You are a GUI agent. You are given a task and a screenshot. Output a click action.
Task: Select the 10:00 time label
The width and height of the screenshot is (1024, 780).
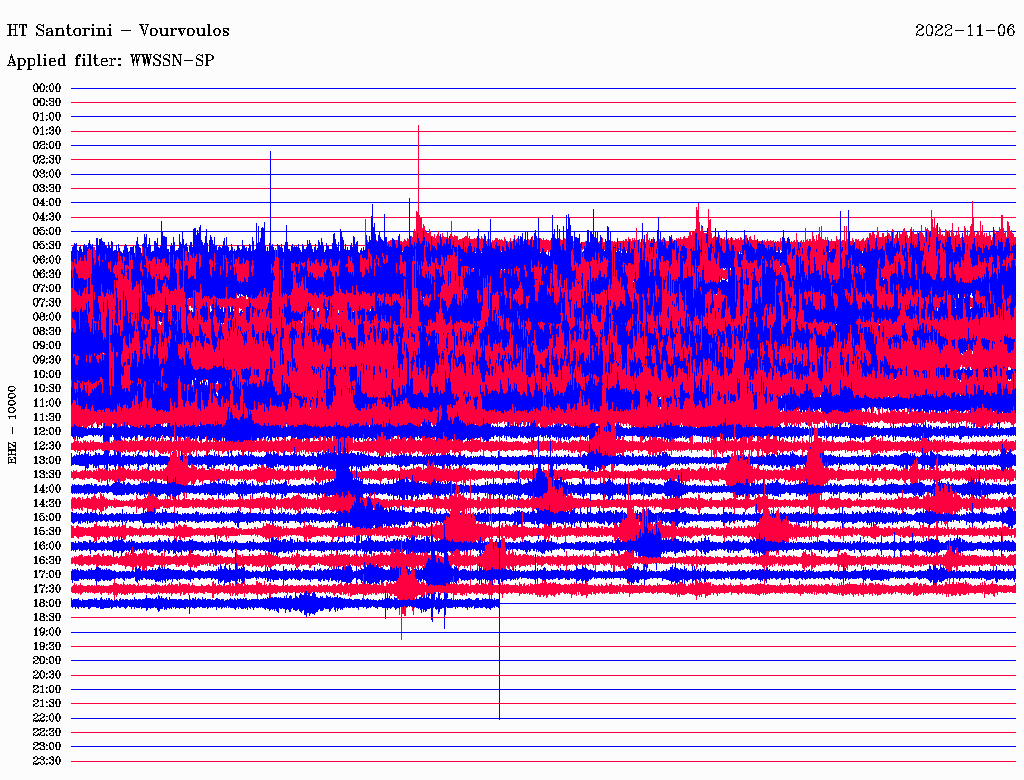click(x=47, y=374)
